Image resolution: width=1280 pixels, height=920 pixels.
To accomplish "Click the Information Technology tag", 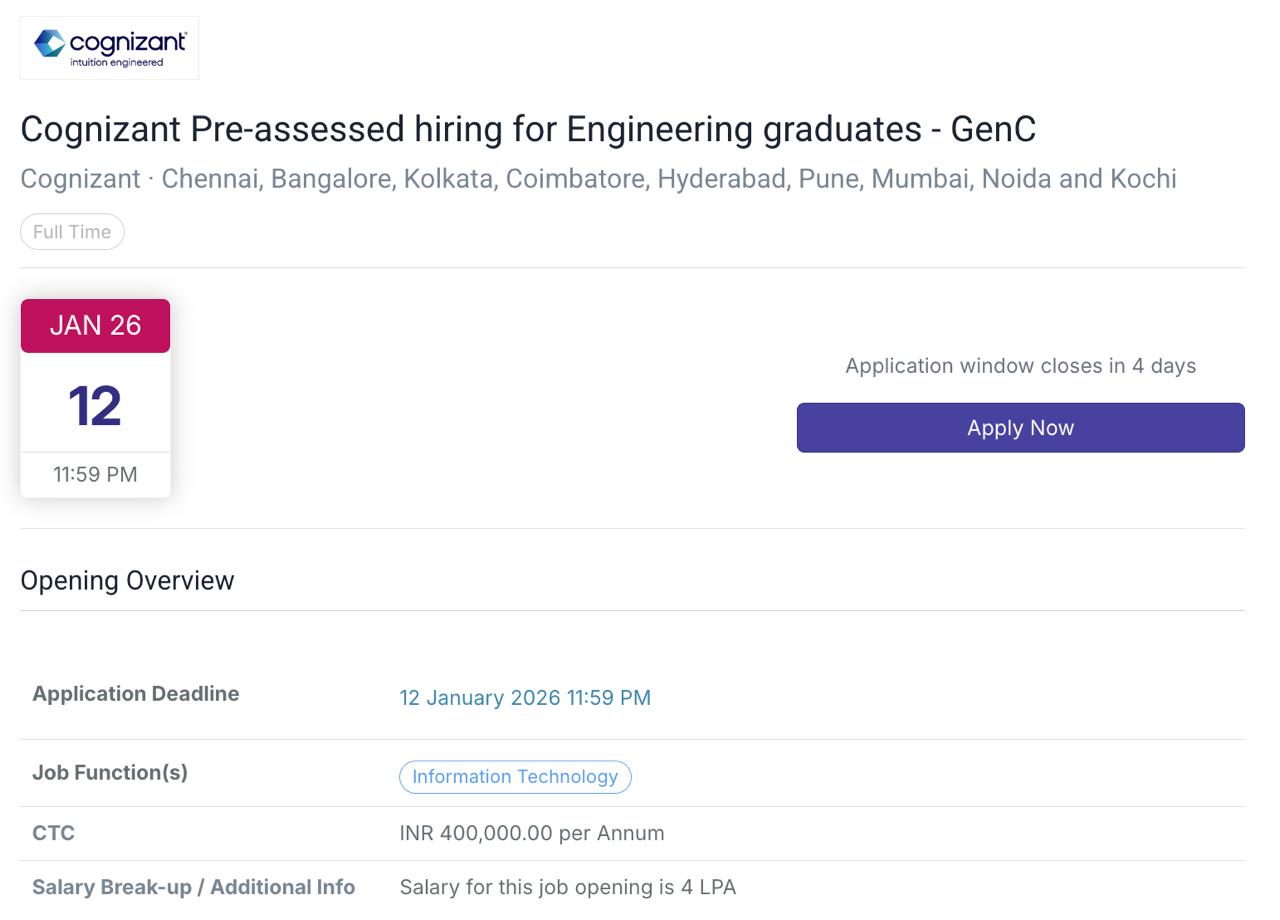I will (x=515, y=777).
